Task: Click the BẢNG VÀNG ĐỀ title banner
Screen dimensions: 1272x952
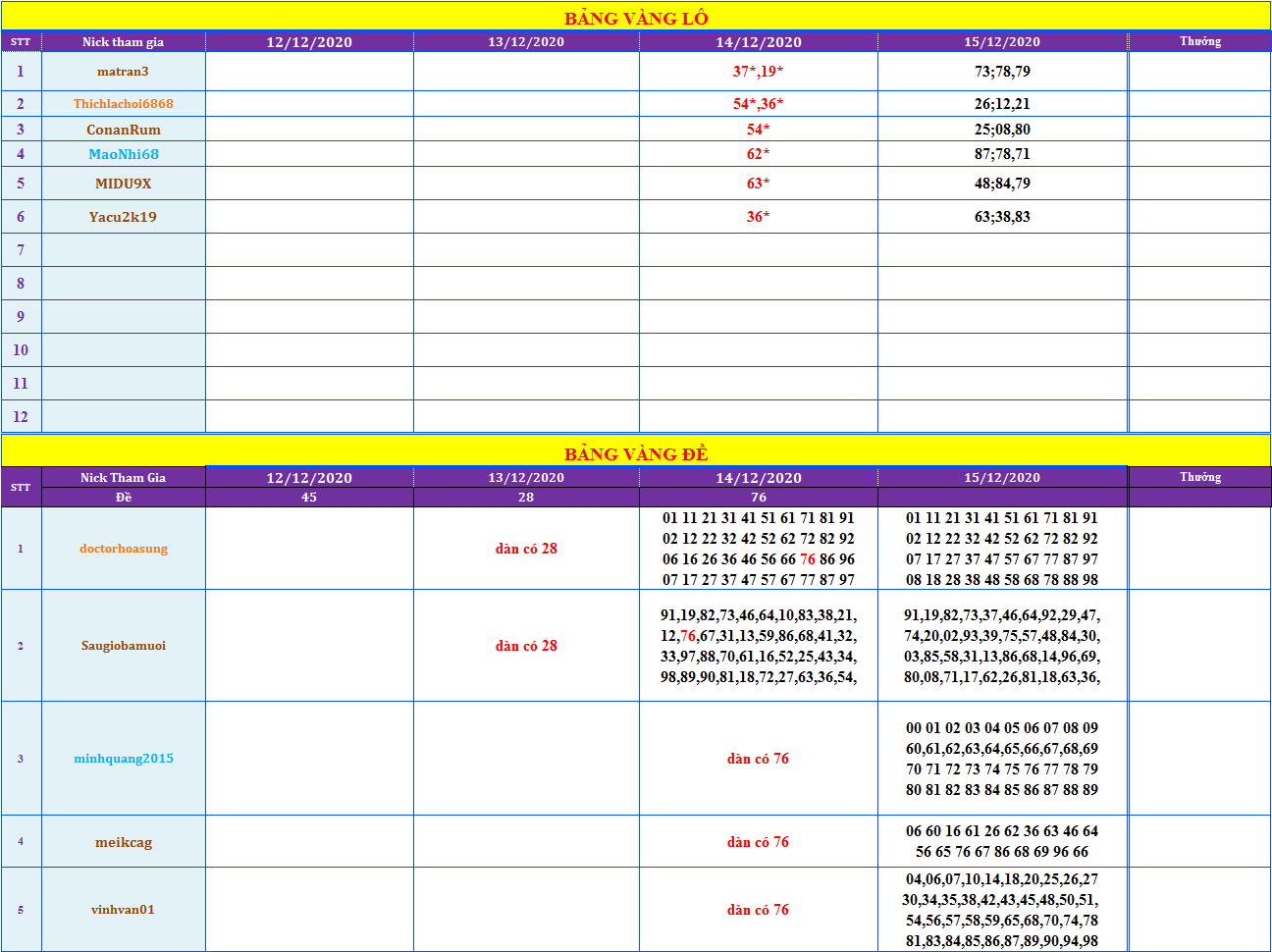Action: point(636,452)
